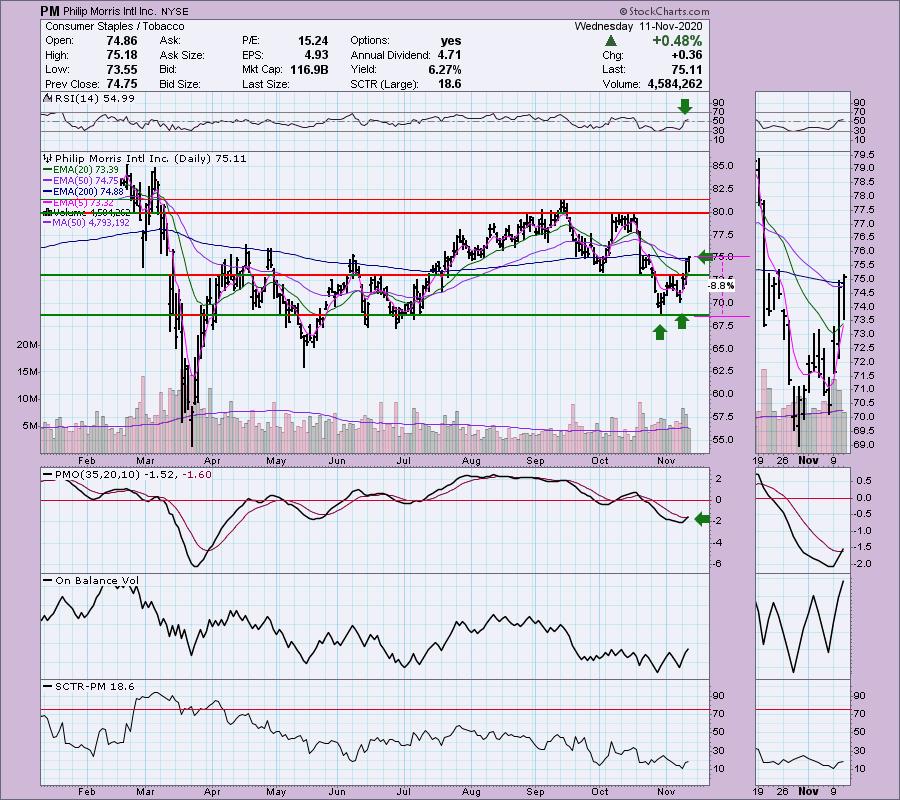Click the -8.8% annotation on price chart

[x=721, y=285]
